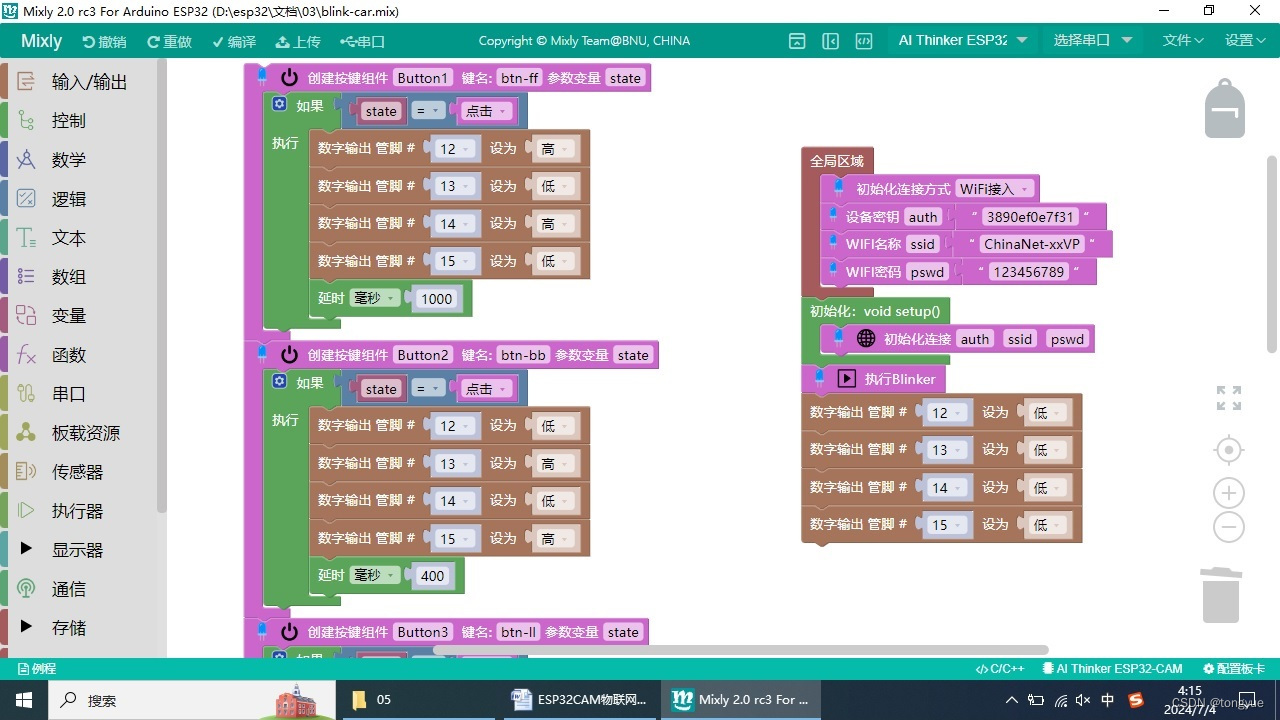The image size is (1280, 720).
Task: Fit all blocks to the workspace view
Action: click(x=1229, y=397)
